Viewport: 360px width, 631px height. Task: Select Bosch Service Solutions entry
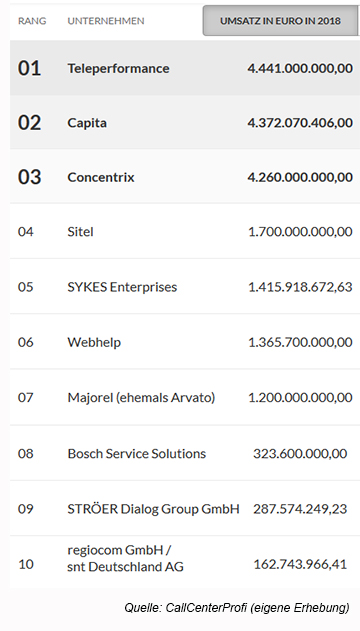click(x=137, y=454)
